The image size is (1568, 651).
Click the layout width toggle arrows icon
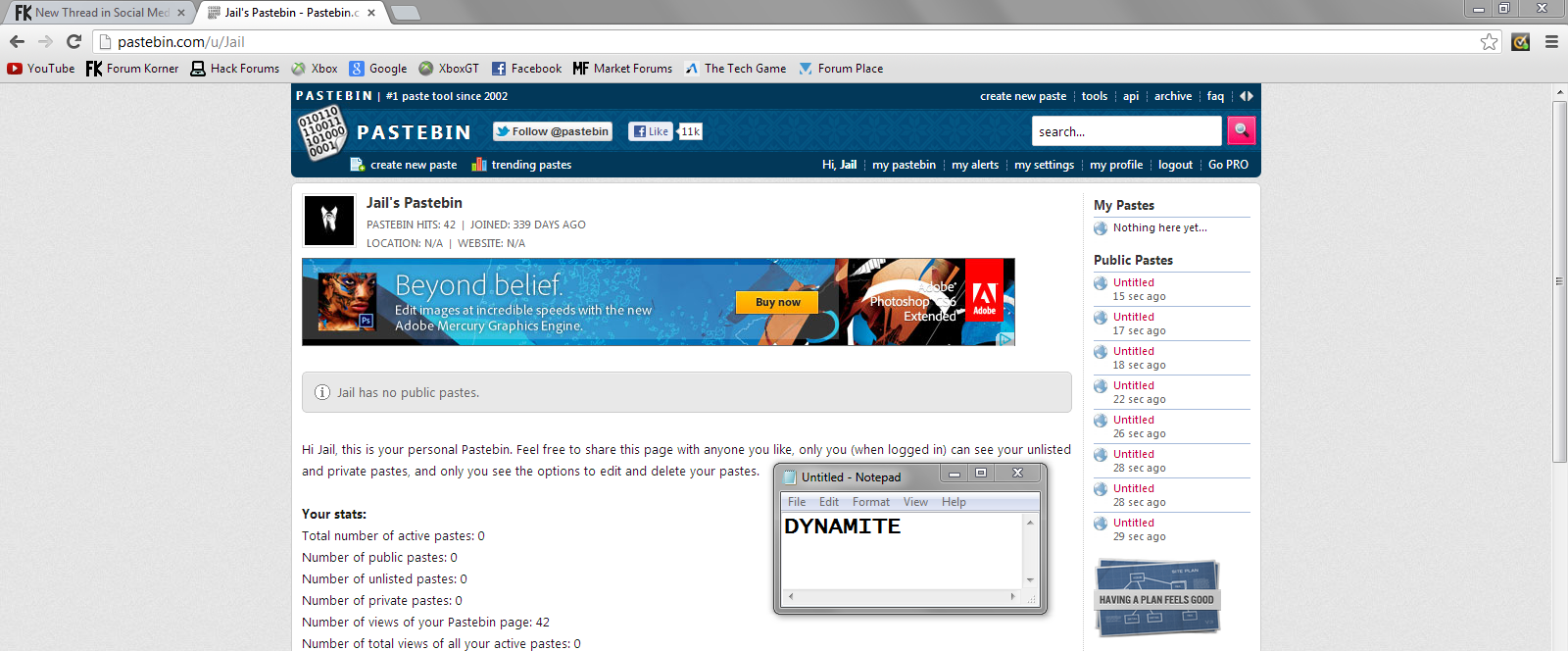[x=1247, y=96]
